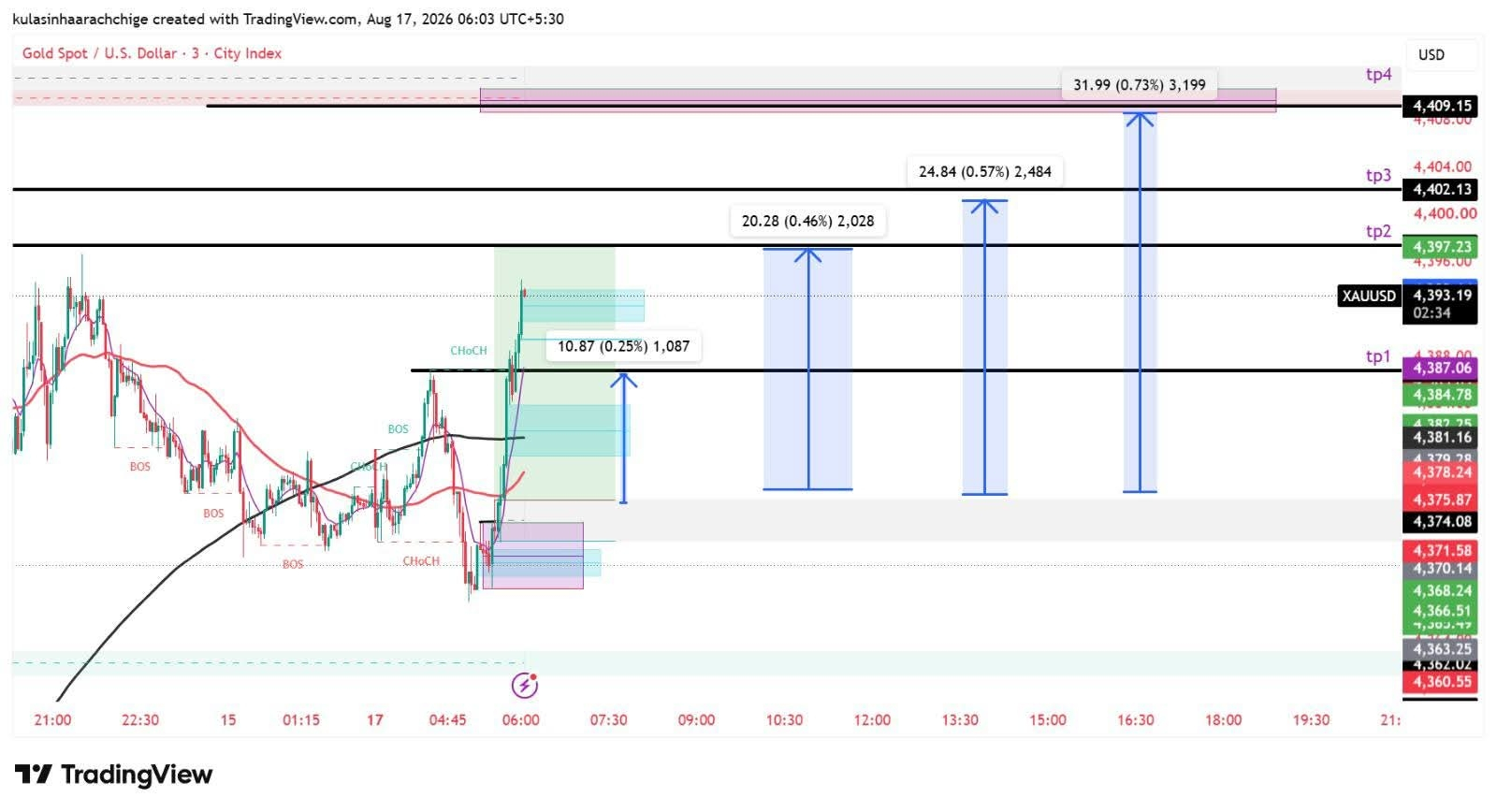The height and width of the screenshot is (812, 1497).
Task: Select the purple 4,387.06 price tag
Action: tap(1441, 368)
